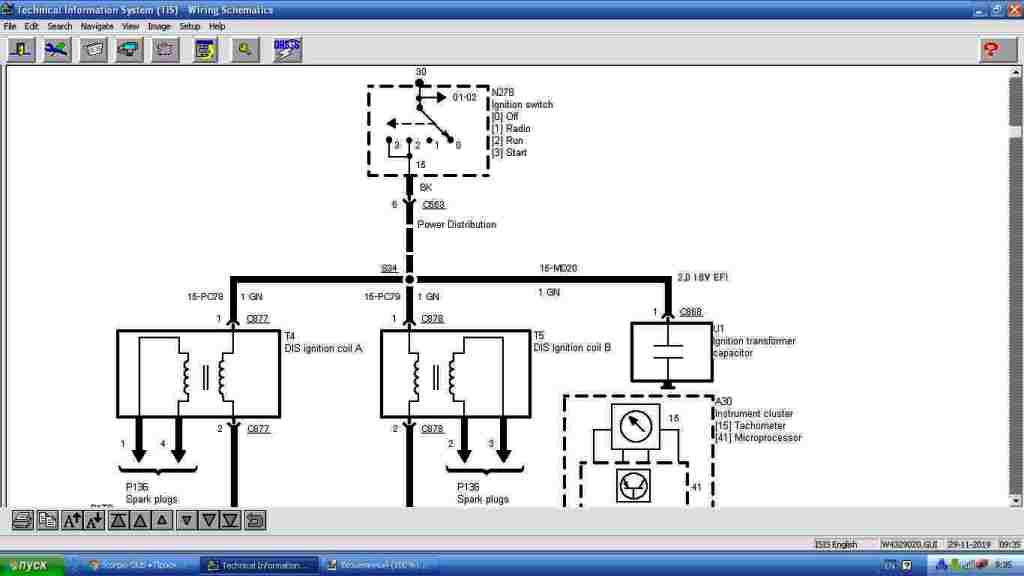The image size is (1024, 576).
Task: Click the wrench and car toolbar icon
Action: point(57,50)
